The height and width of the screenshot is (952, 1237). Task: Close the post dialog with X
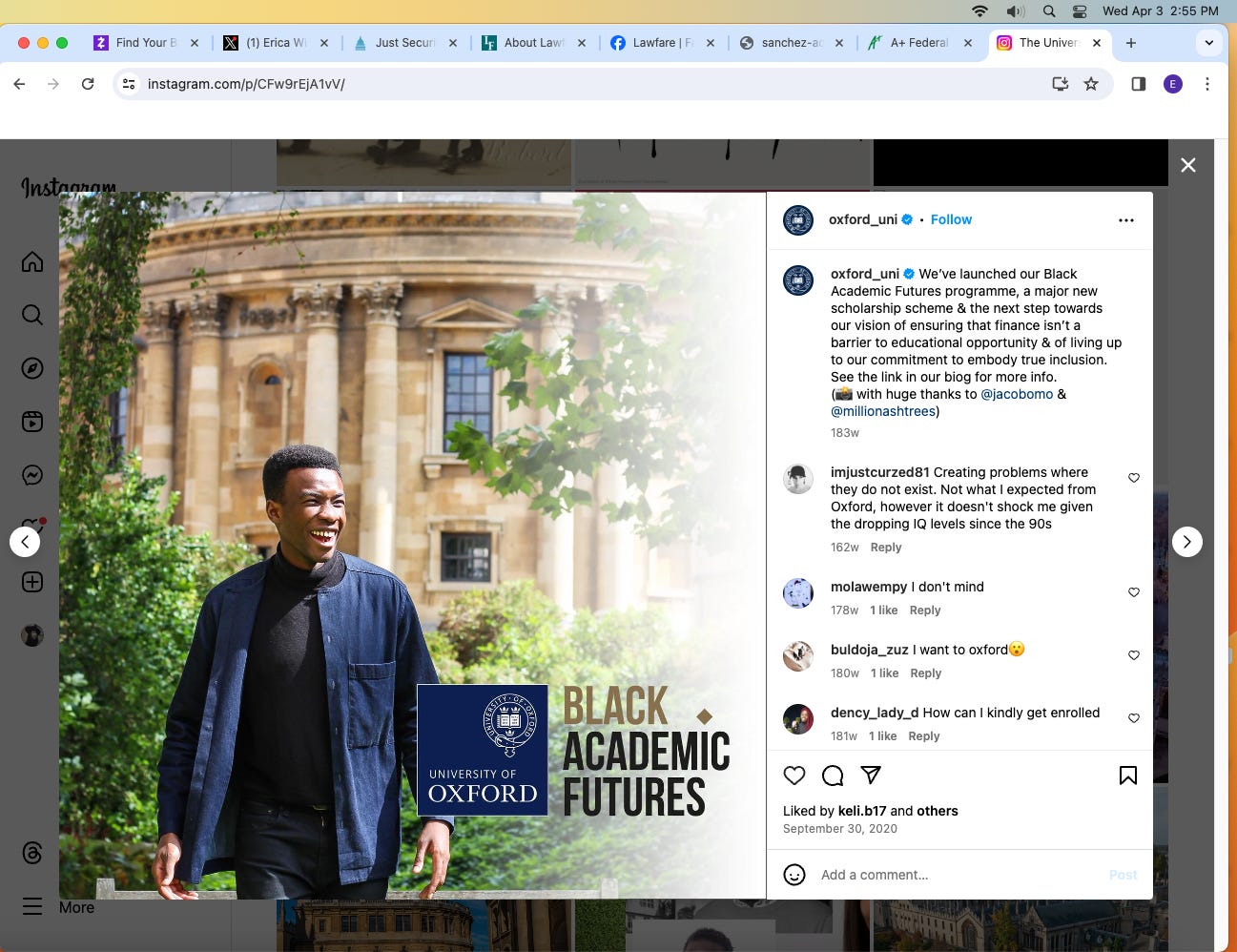pos(1188,165)
